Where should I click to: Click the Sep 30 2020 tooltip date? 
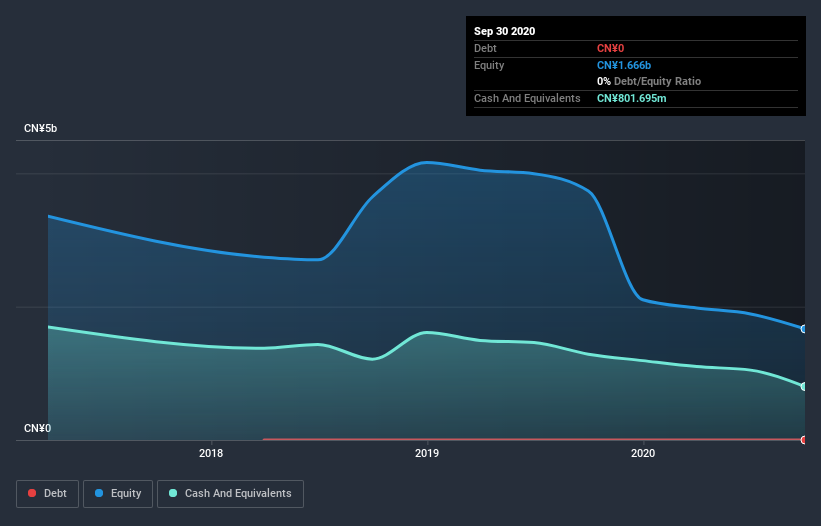pyautogui.click(x=504, y=31)
